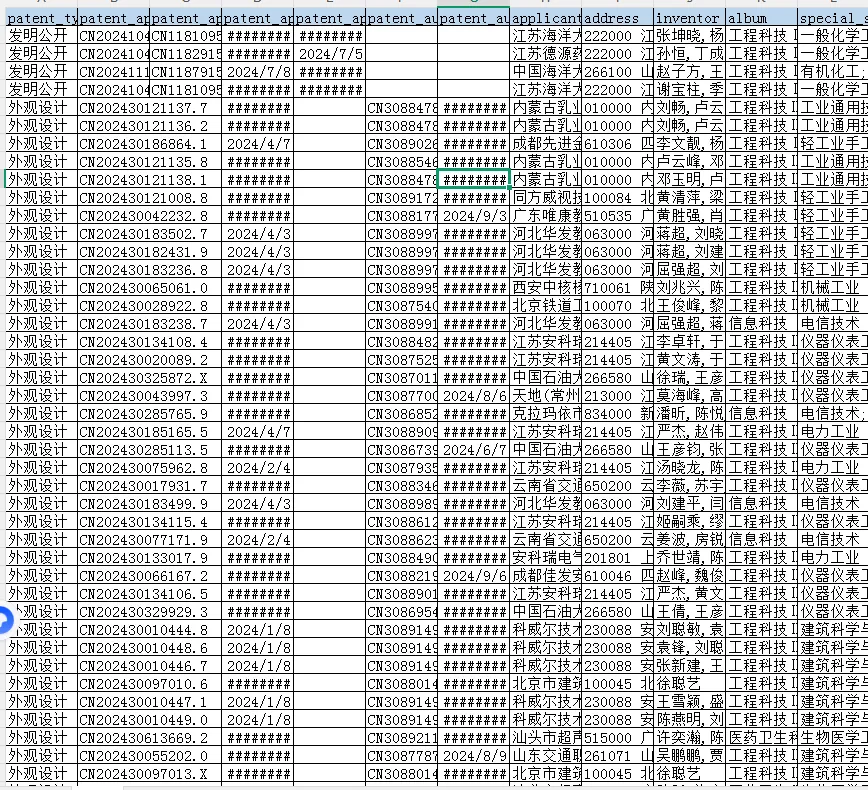Click address cell starting 266100
Image resolution: width=868 pixels, height=790 pixels.
617,71
